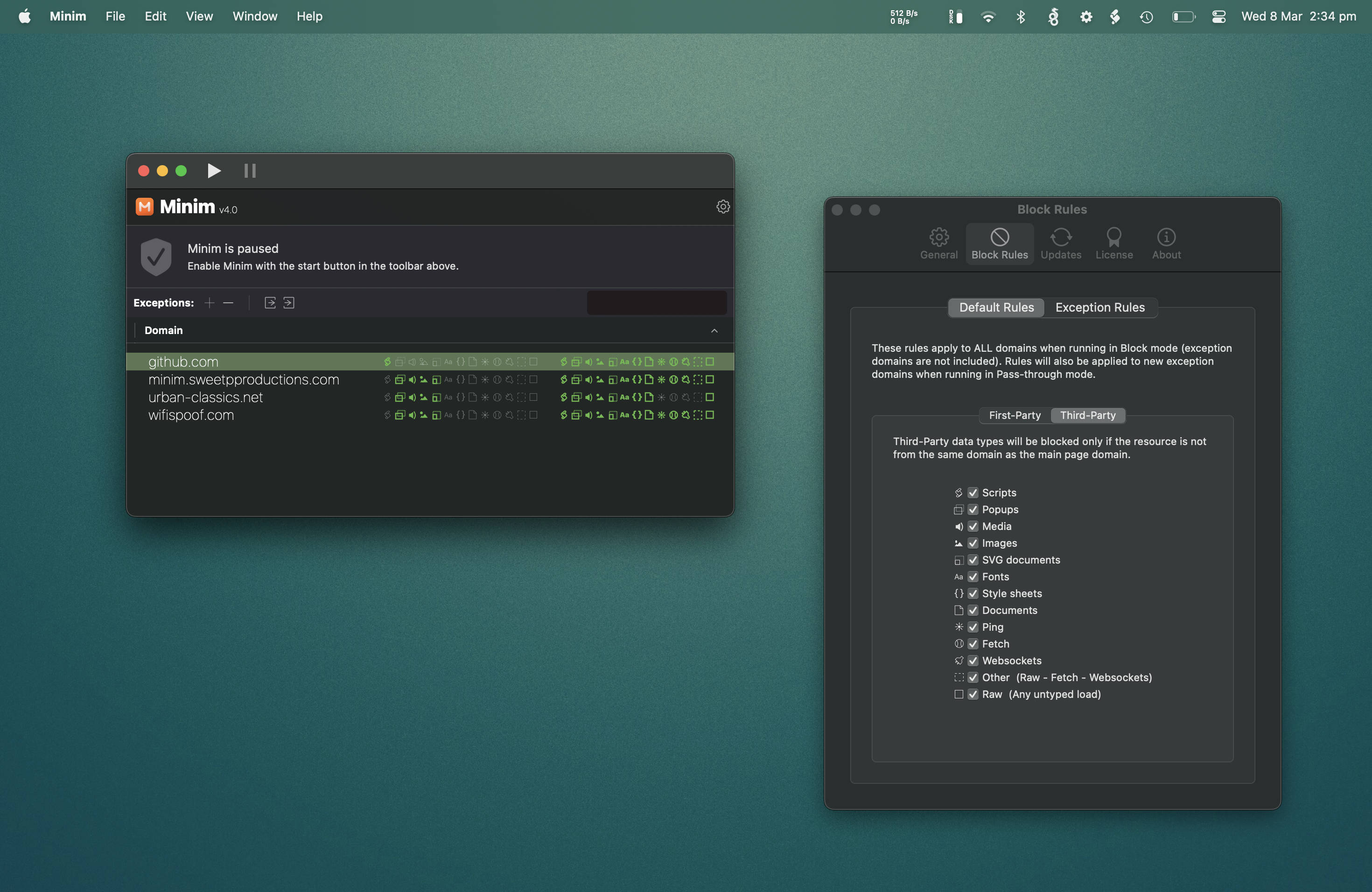Screen dimensions: 1372x892
Task: Open the Edit menu
Action: (x=155, y=16)
